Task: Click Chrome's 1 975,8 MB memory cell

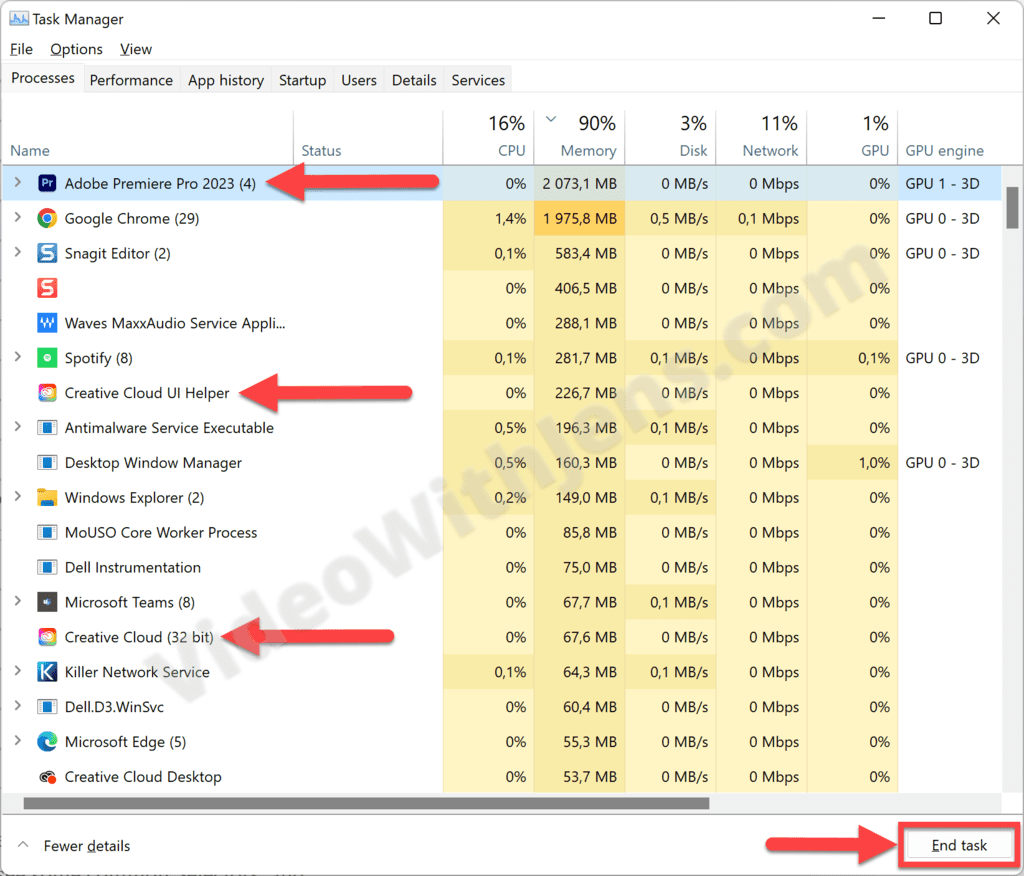Action: [x=579, y=218]
